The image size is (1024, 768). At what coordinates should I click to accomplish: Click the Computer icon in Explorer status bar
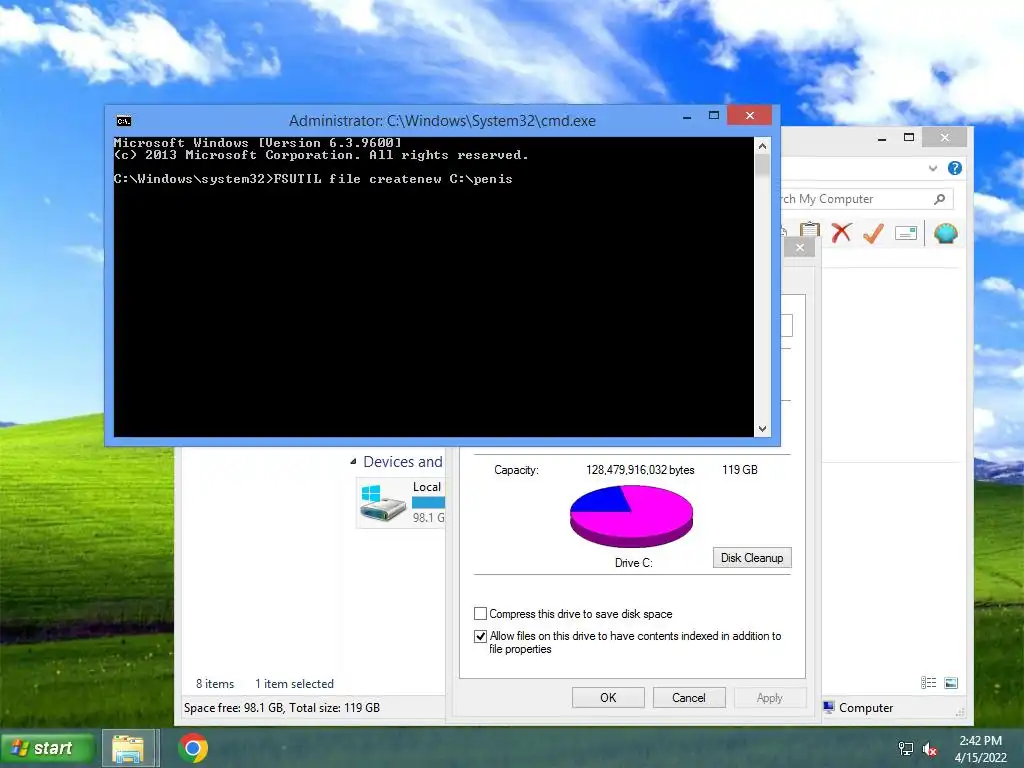829,707
